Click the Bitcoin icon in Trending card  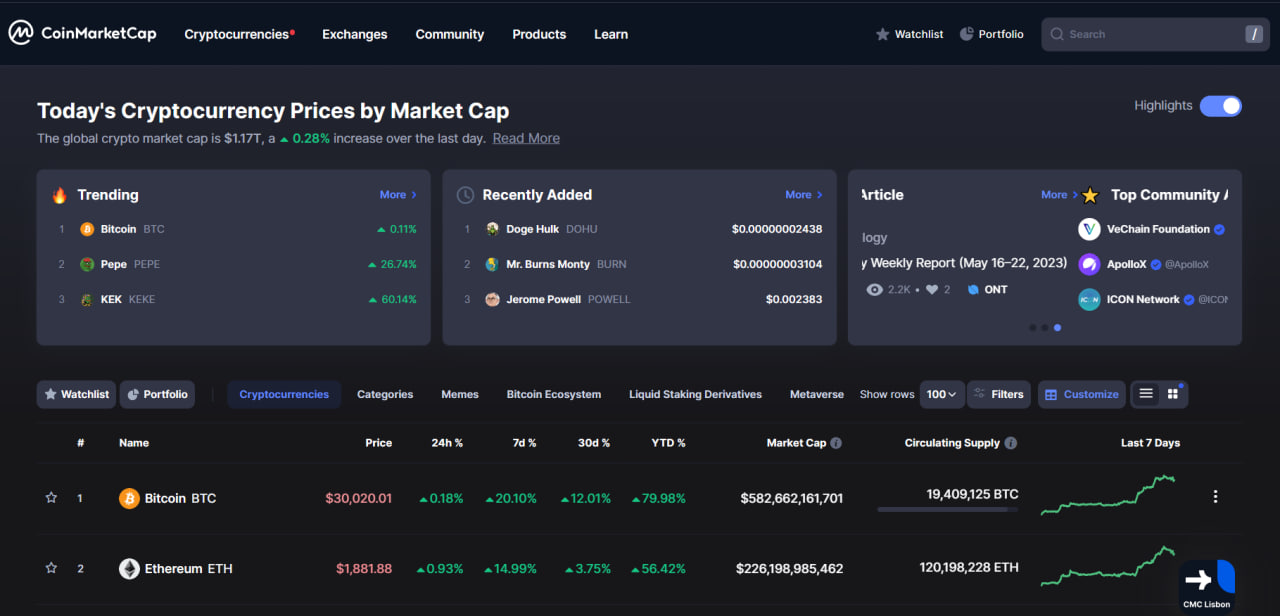tap(87, 229)
